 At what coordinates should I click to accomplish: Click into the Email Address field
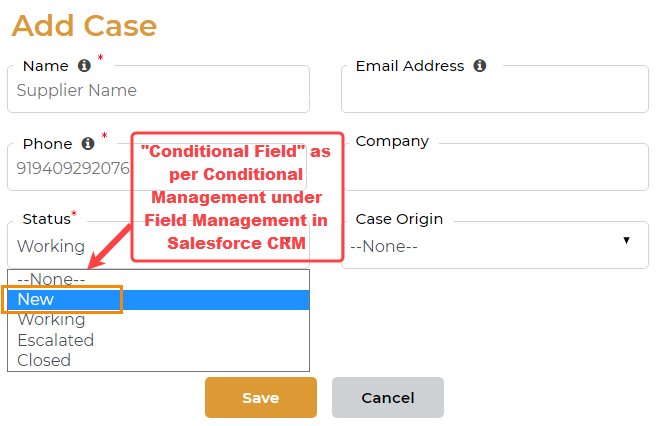[494, 93]
